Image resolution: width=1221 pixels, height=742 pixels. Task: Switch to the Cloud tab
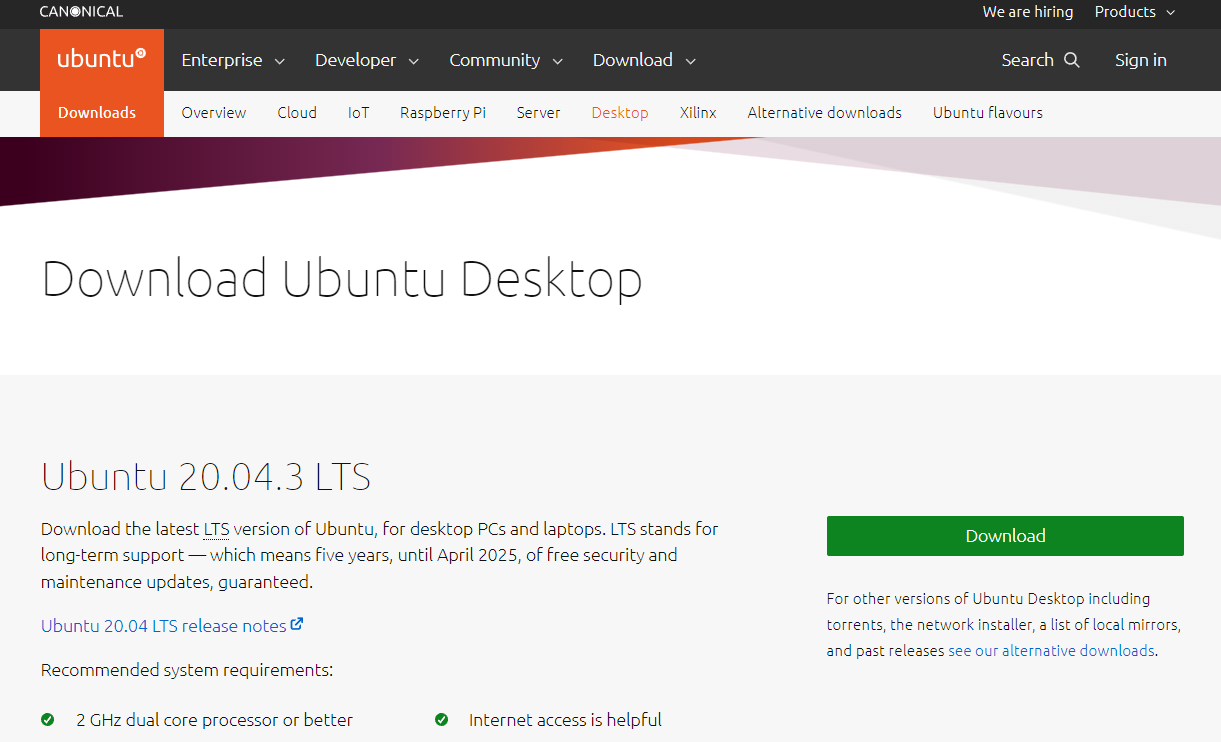(x=297, y=113)
